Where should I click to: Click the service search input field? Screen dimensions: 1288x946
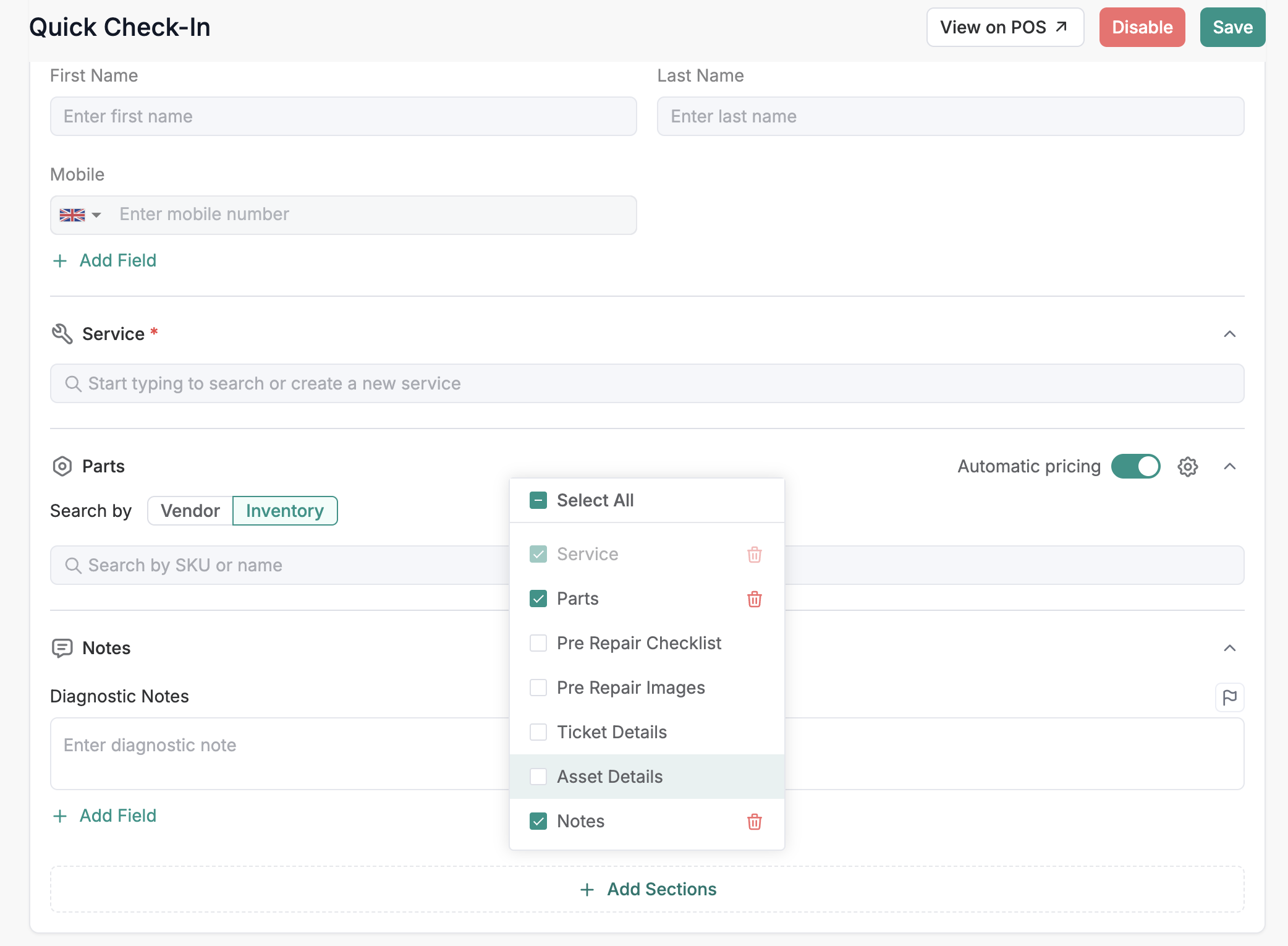[646, 383]
